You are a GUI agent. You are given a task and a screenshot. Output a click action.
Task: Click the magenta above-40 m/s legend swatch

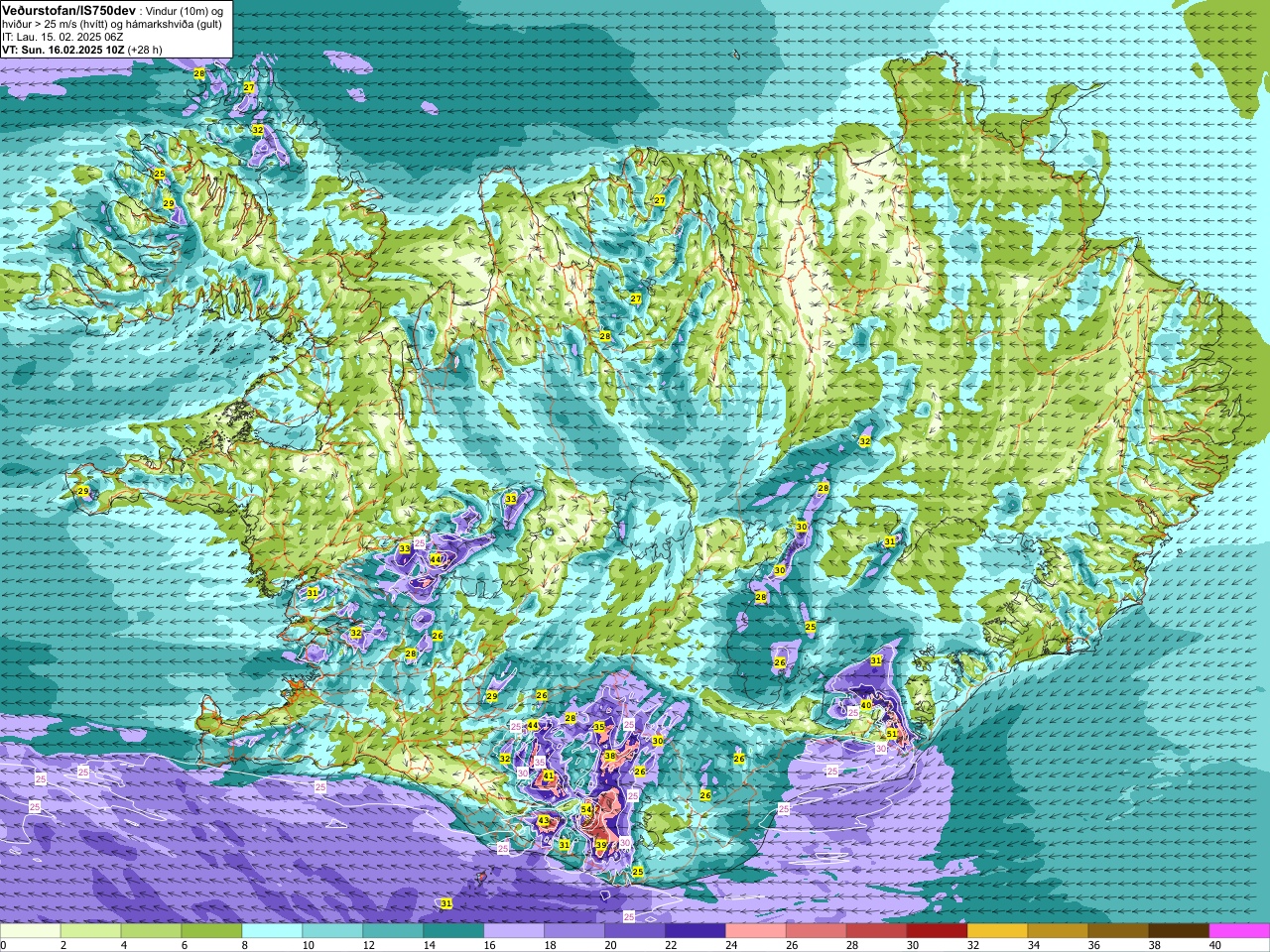(x=1239, y=931)
